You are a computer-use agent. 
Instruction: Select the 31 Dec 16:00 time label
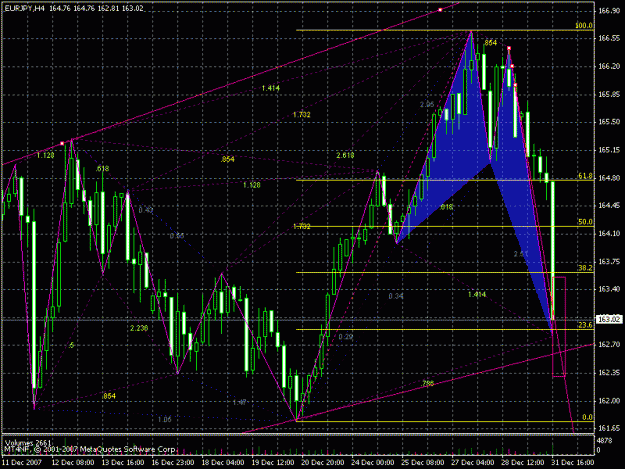click(x=572, y=462)
